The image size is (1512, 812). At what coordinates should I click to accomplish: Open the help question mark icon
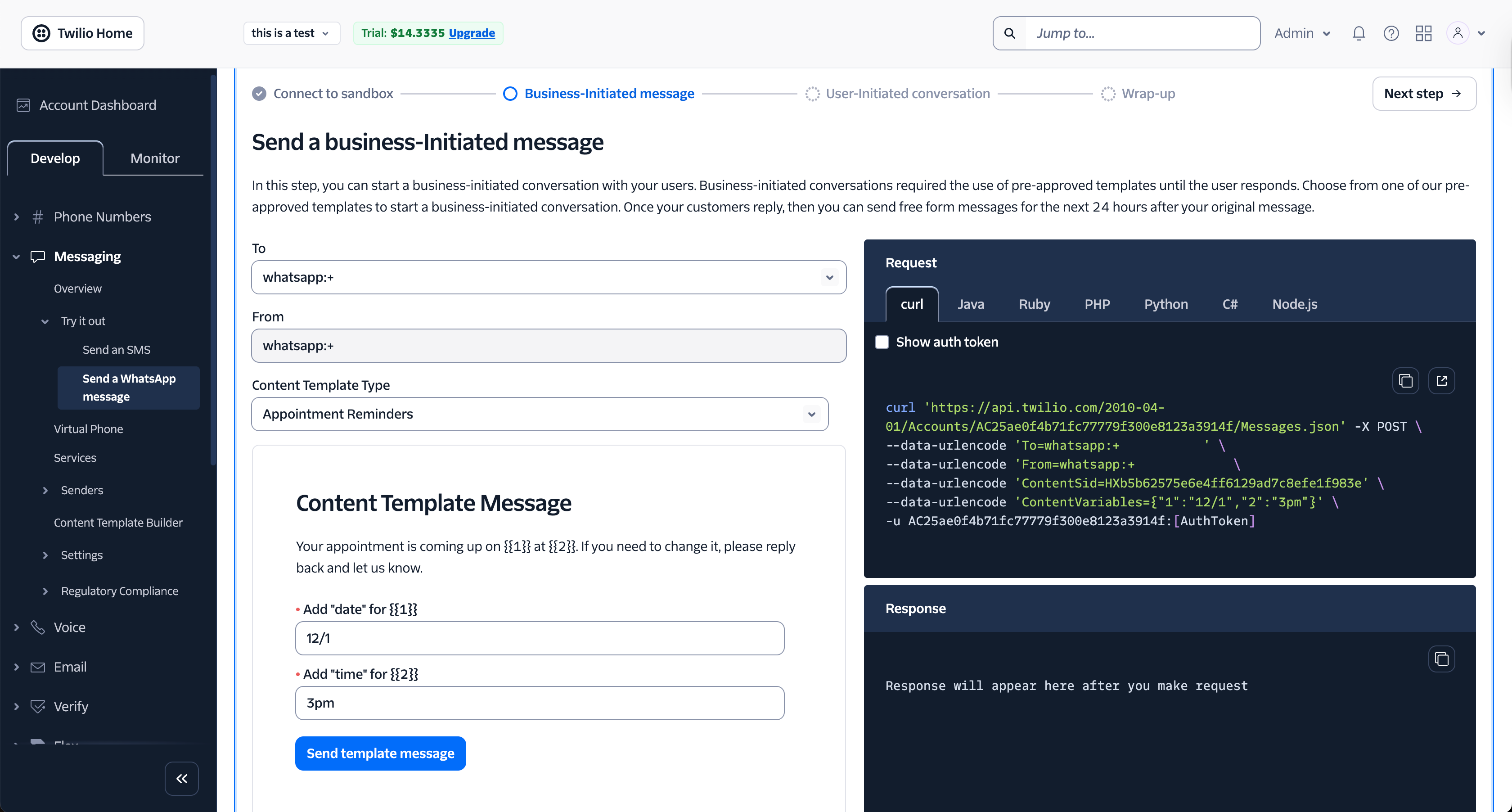click(1392, 33)
